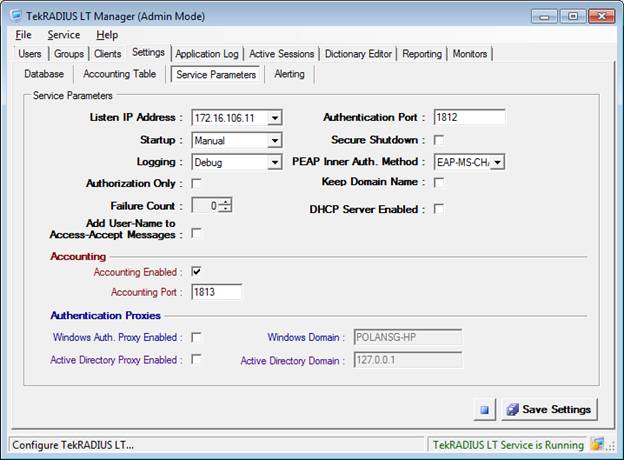This screenshot has height=460, width=624.
Task: Open the Help menu
Action: pos(107,35)
